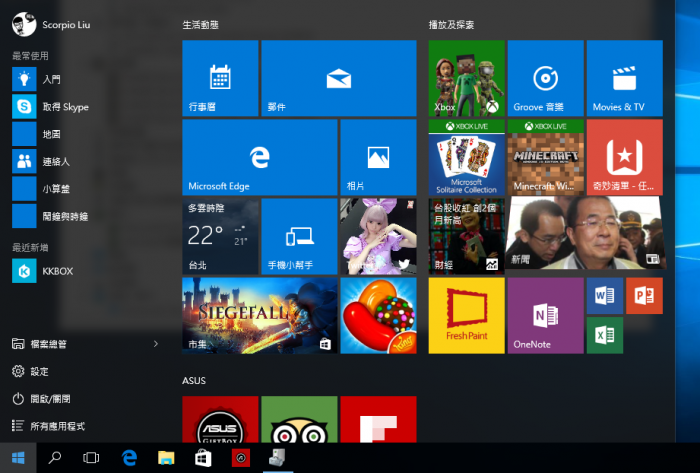The height and width of the screenshot is (473, 700).
Task: Open the Word tile
Action: 604,296
